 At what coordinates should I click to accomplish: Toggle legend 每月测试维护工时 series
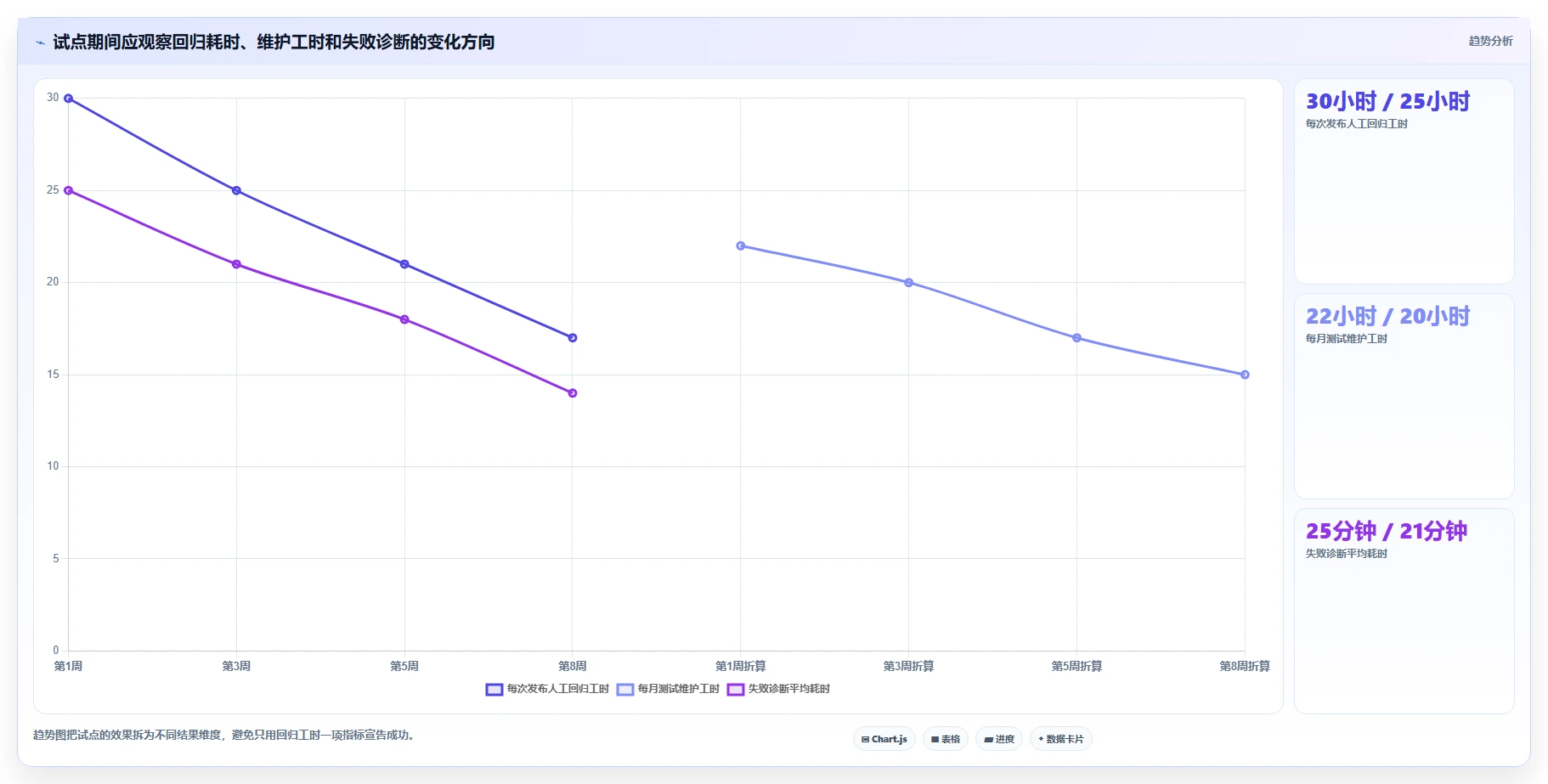[668, 689]
